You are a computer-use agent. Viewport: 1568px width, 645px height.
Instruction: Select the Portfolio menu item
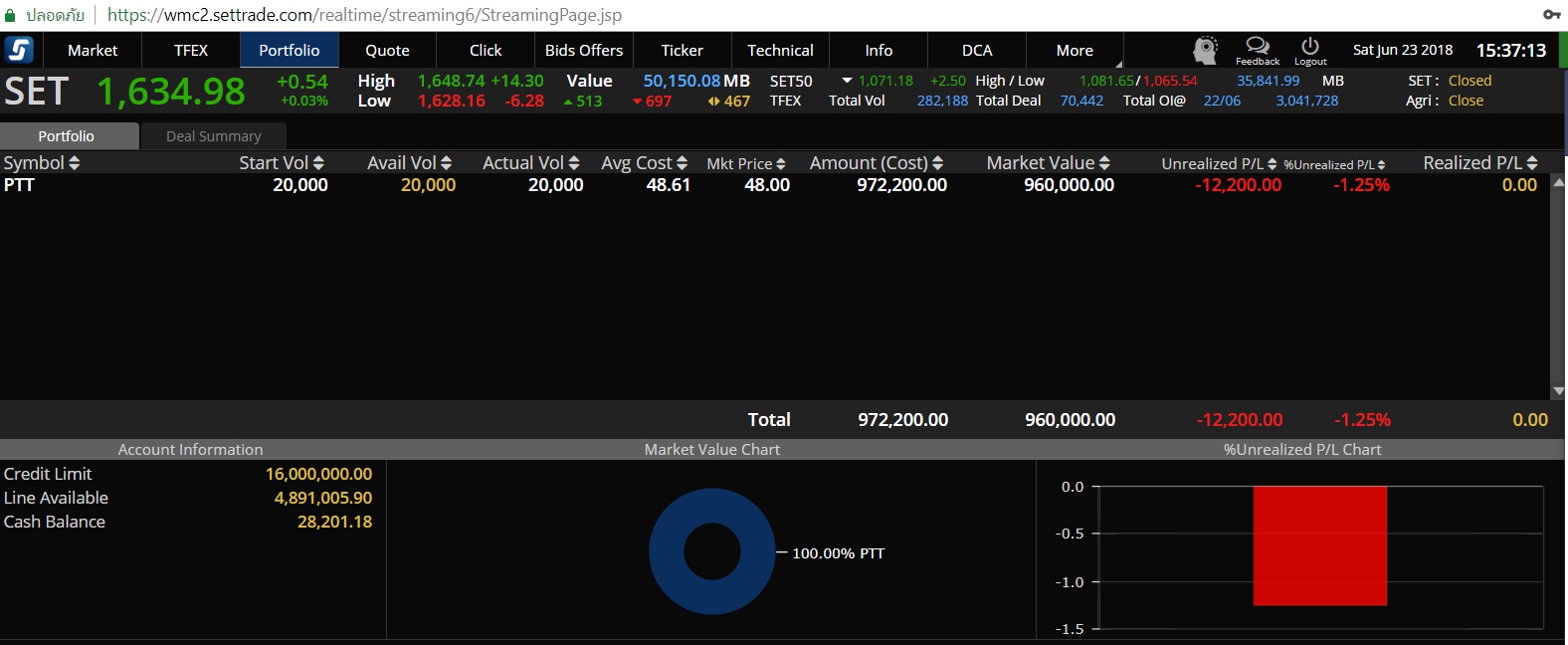(290, 50)
